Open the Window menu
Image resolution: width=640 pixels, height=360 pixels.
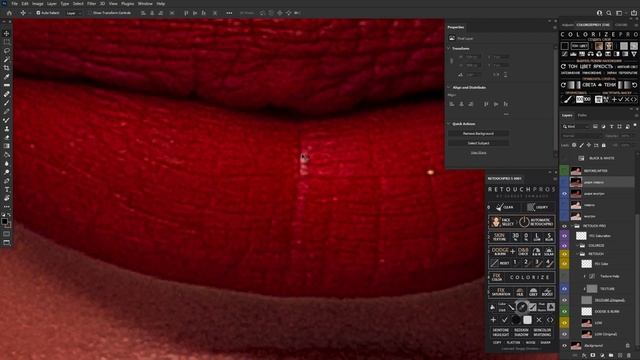click(145, 4)
